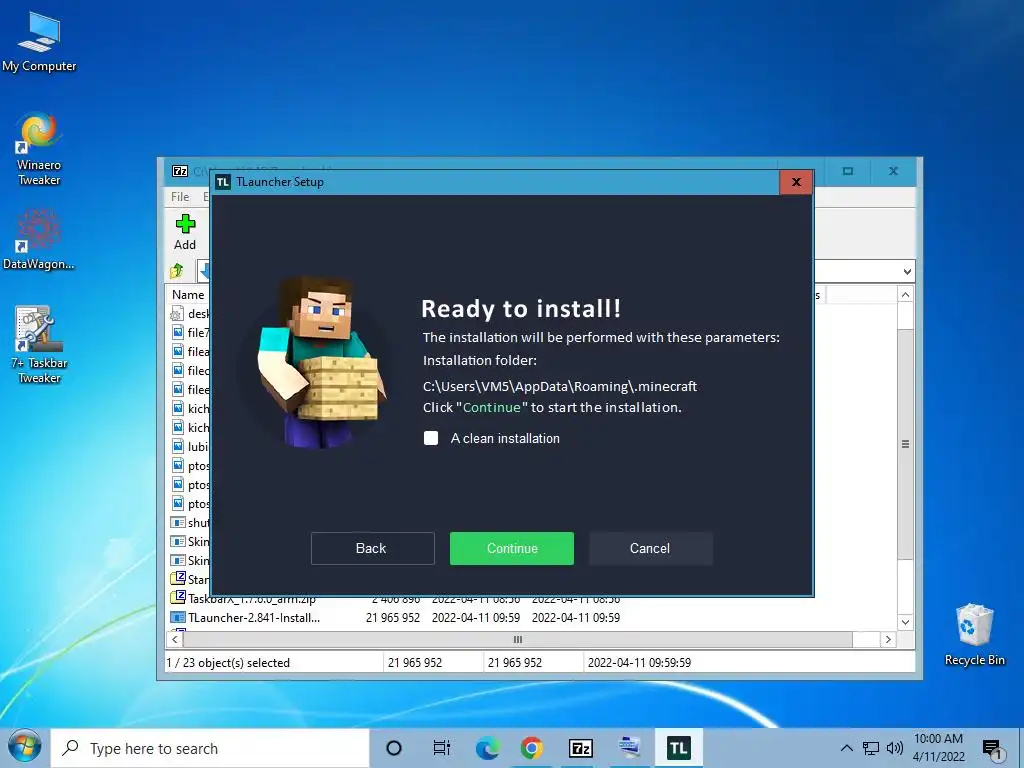1024x768 pixels.
Task: Enable the clean installation checkbox
Action: (x=431, y=438)
